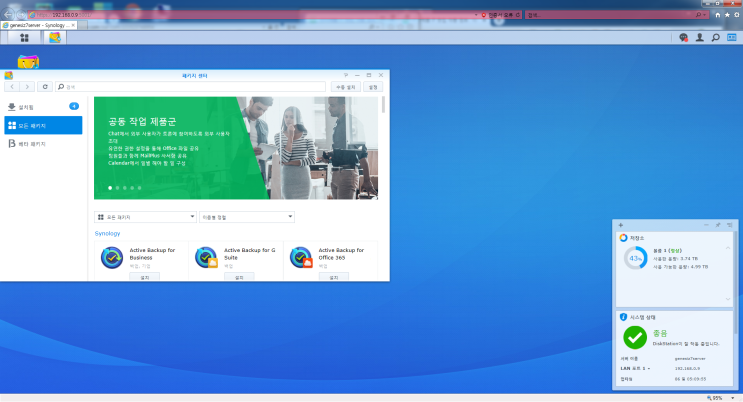Screen dimensions: 743x402
Task: Open the DSM main menu grid icon
Action: (x=24, y=37)
